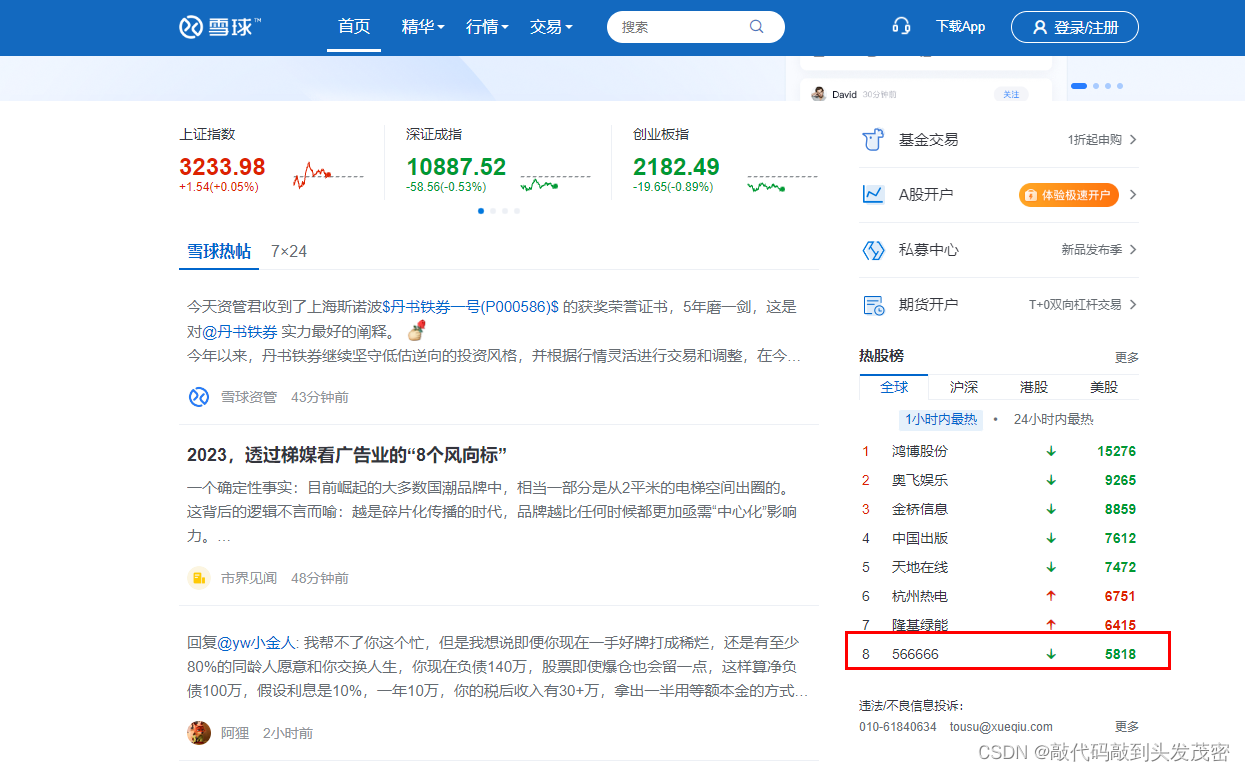Open 奥飞娱乐 in hot stocks list
The image size is (1245, 771).
coord(920,480)
